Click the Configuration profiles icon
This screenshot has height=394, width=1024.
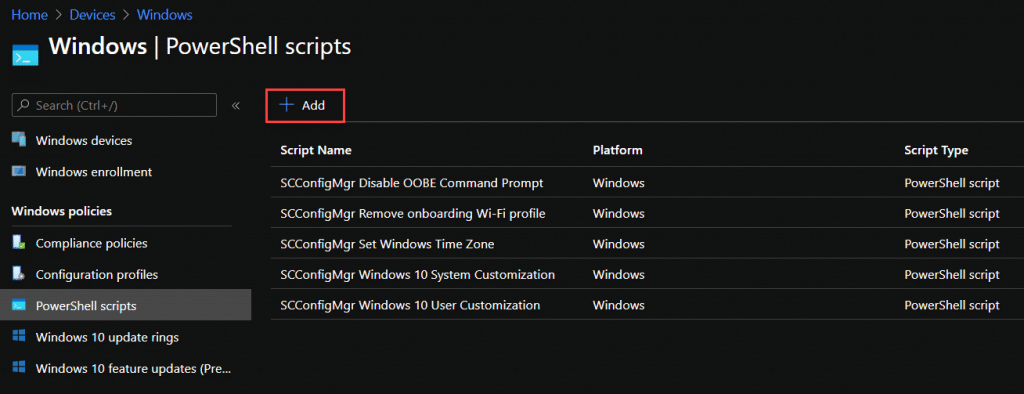tap(19, 274)
